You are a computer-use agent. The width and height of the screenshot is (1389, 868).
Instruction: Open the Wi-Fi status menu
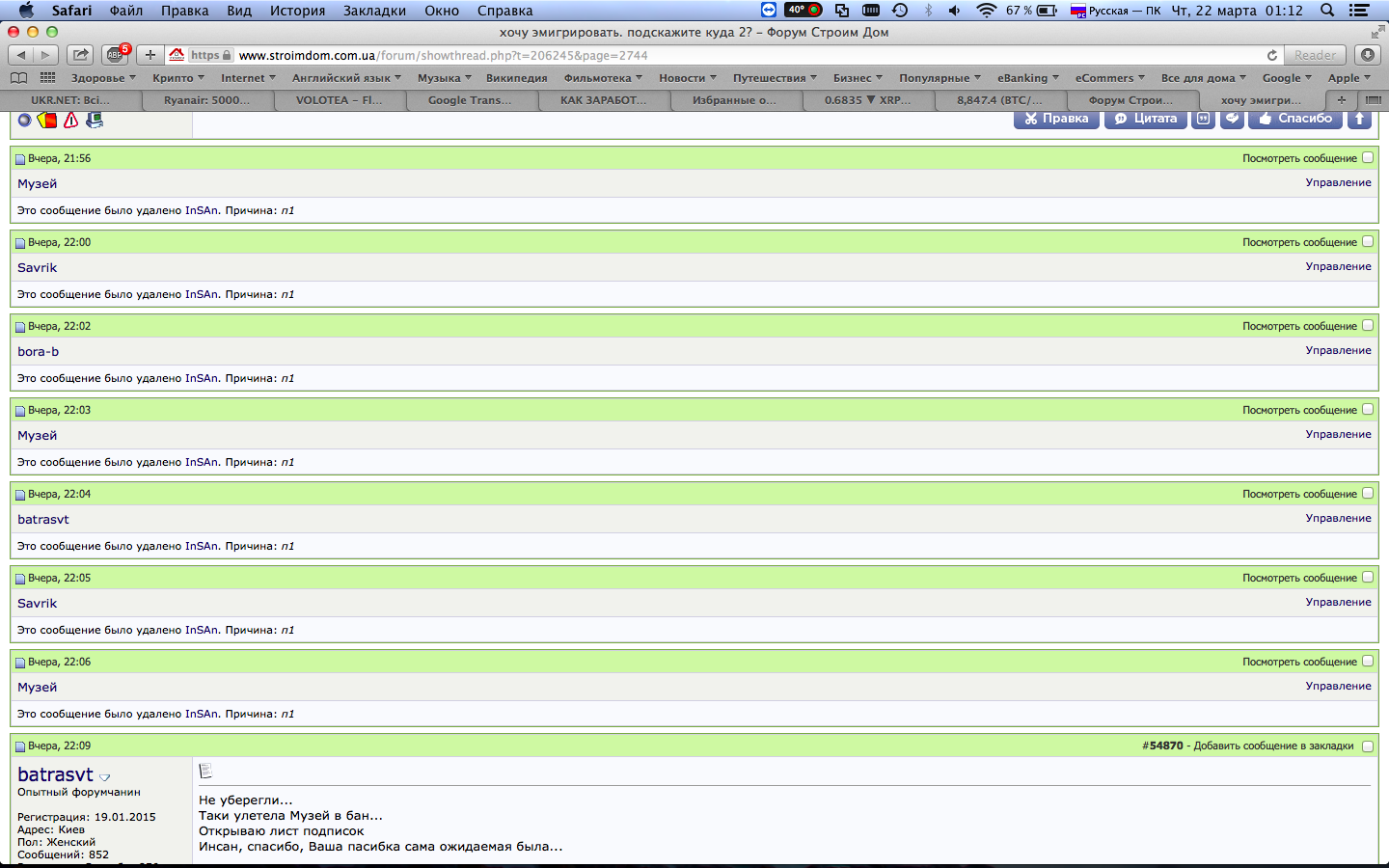click(x=986, y=11)
